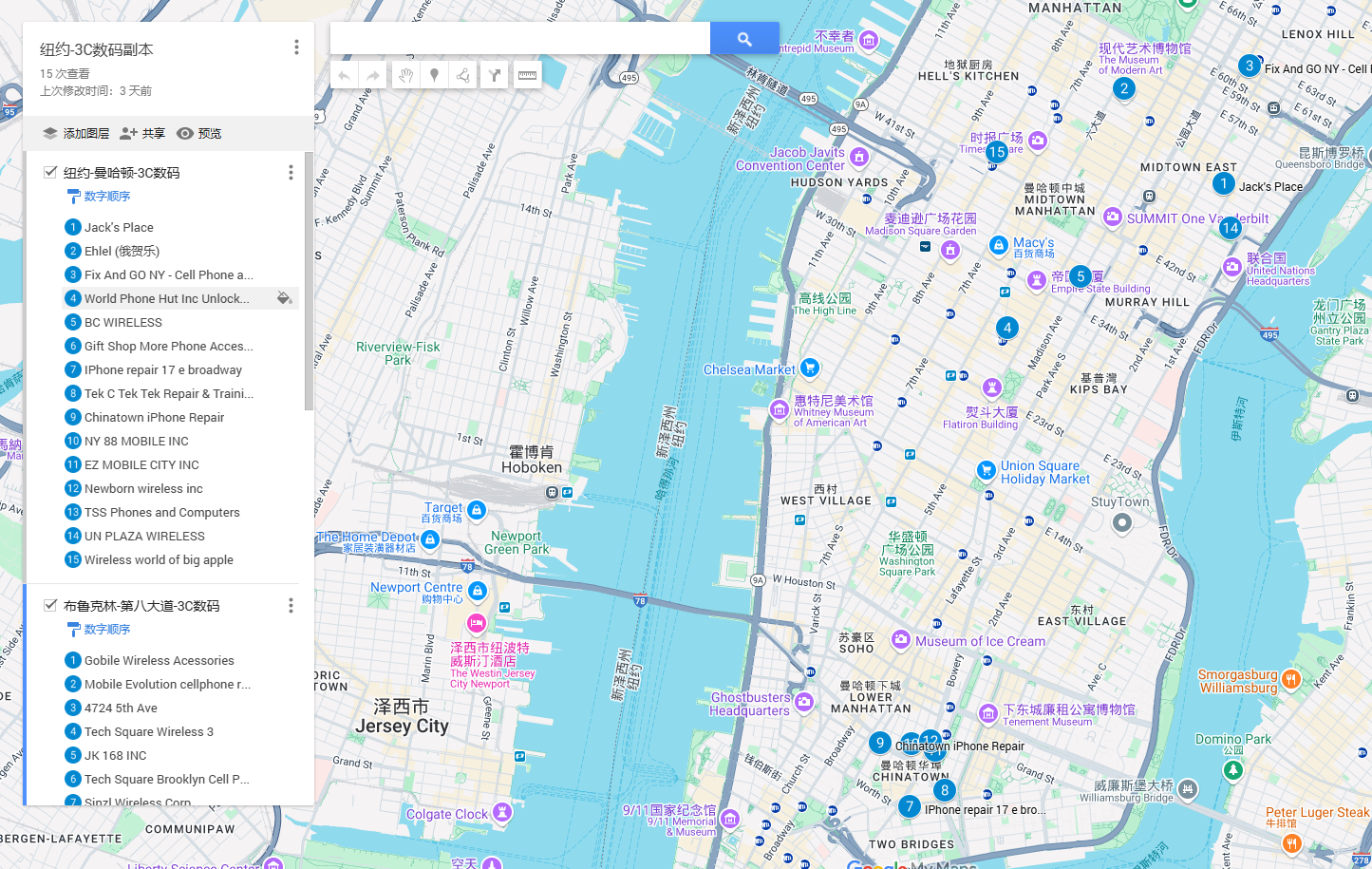Select the hand pan tool

pos(405,75)
